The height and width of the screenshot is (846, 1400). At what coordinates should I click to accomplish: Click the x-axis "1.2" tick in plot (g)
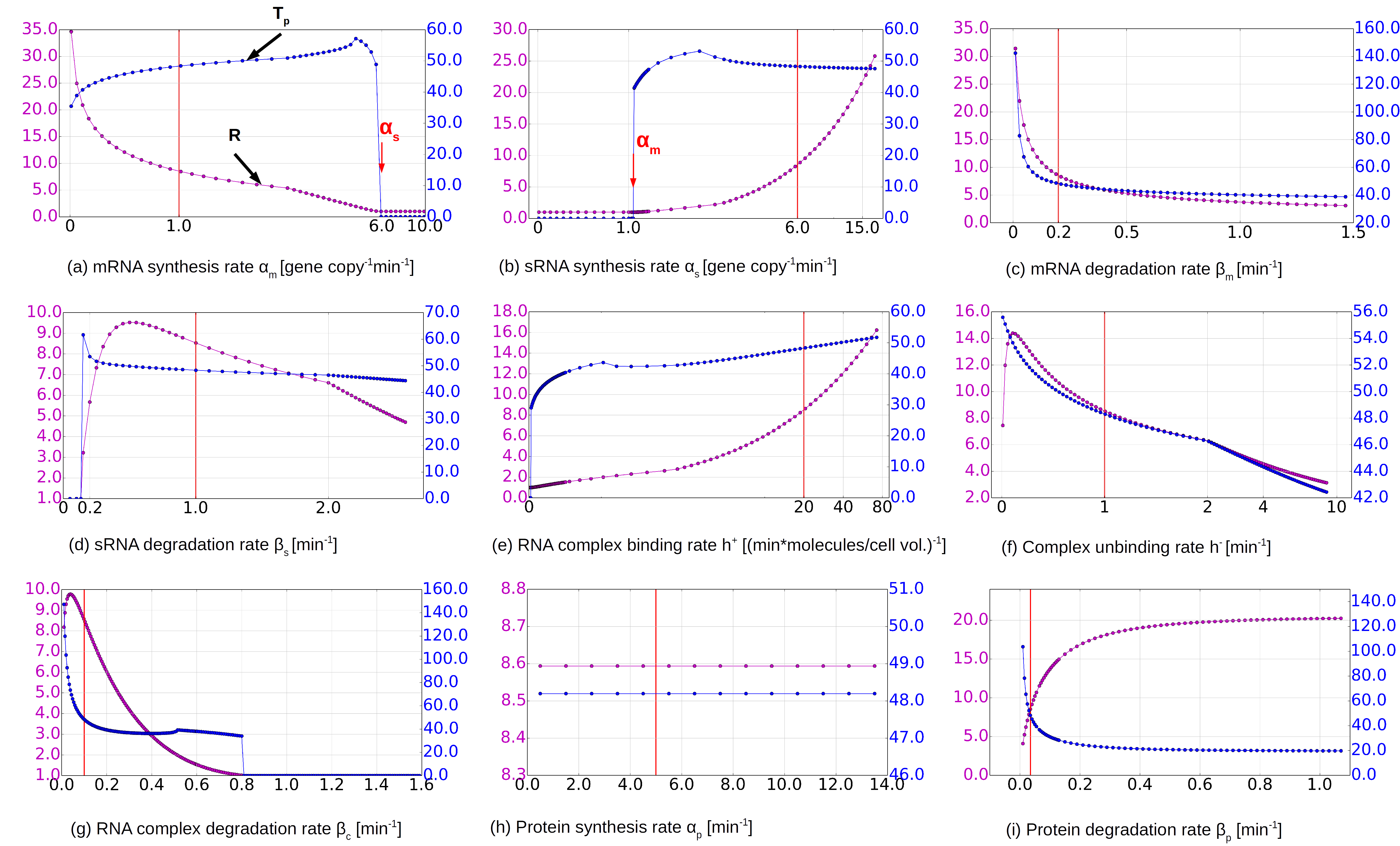[331, 785]
